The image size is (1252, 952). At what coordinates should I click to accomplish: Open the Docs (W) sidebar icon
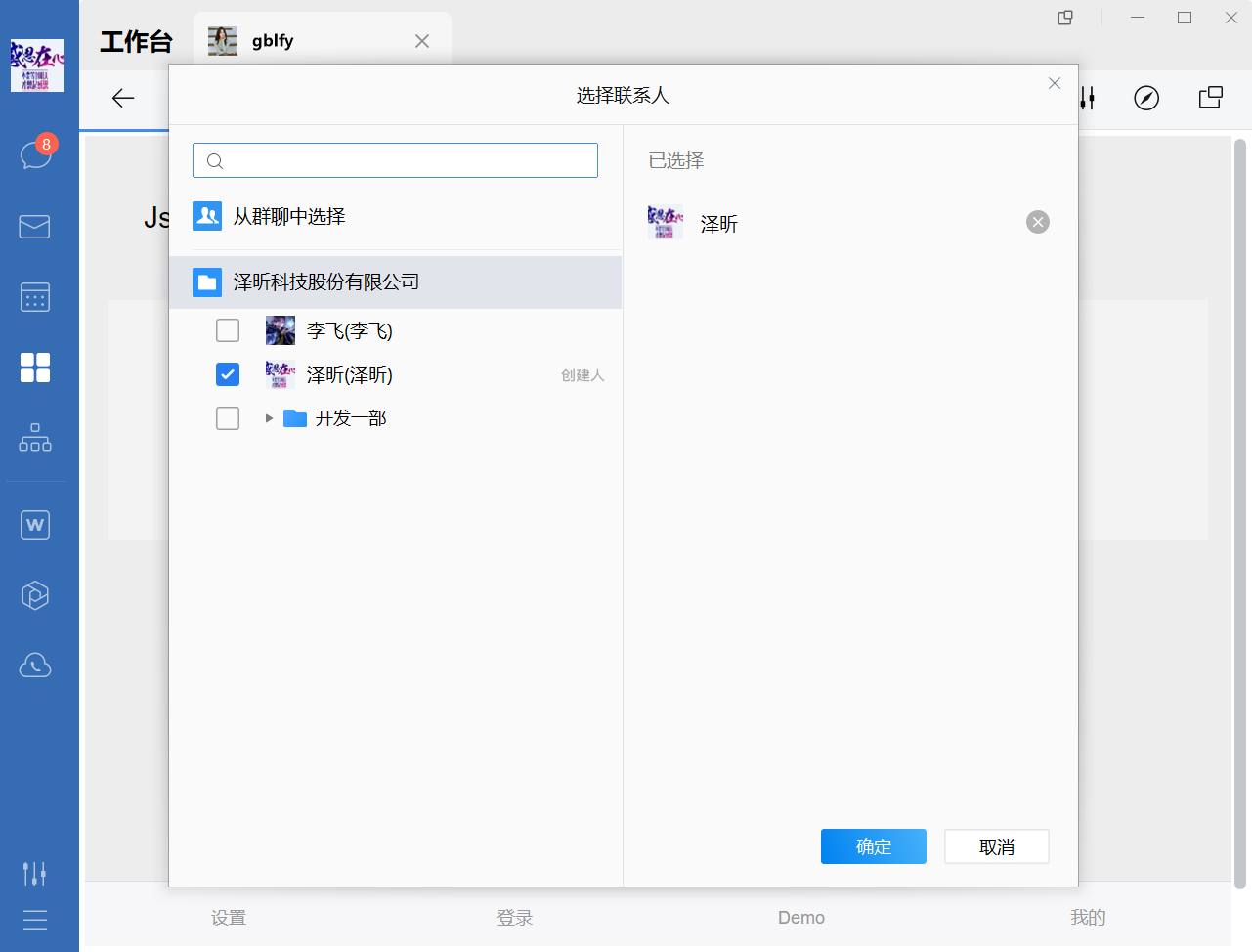[35, 525]
